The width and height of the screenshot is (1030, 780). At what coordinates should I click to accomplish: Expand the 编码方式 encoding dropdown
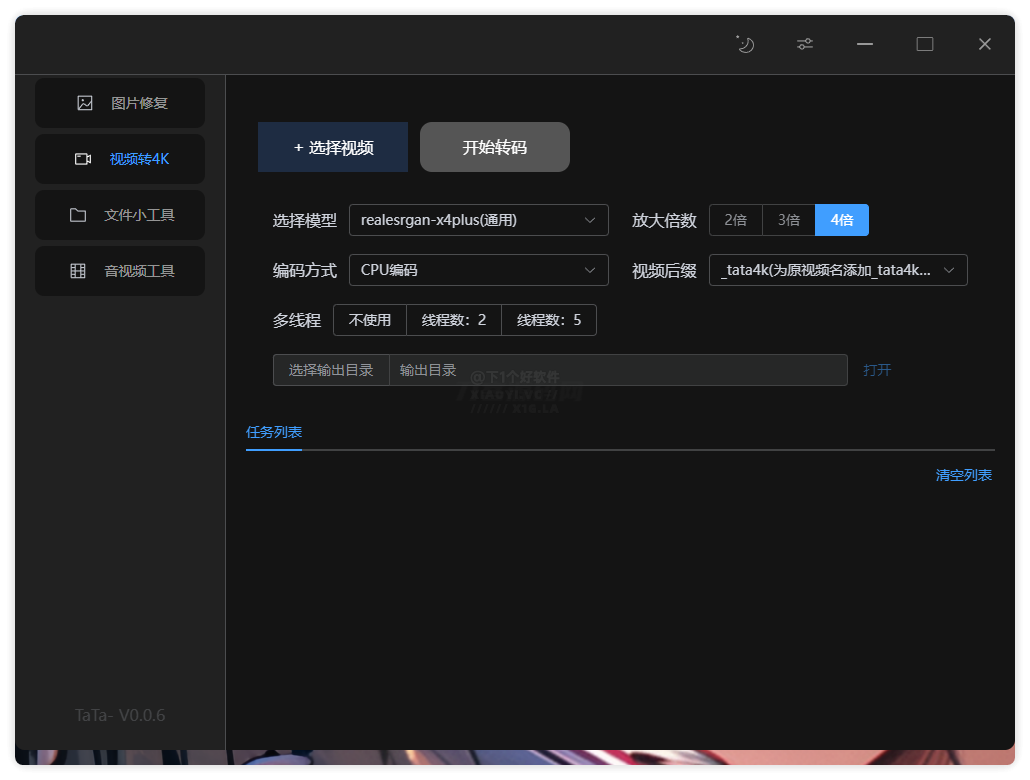478,270
